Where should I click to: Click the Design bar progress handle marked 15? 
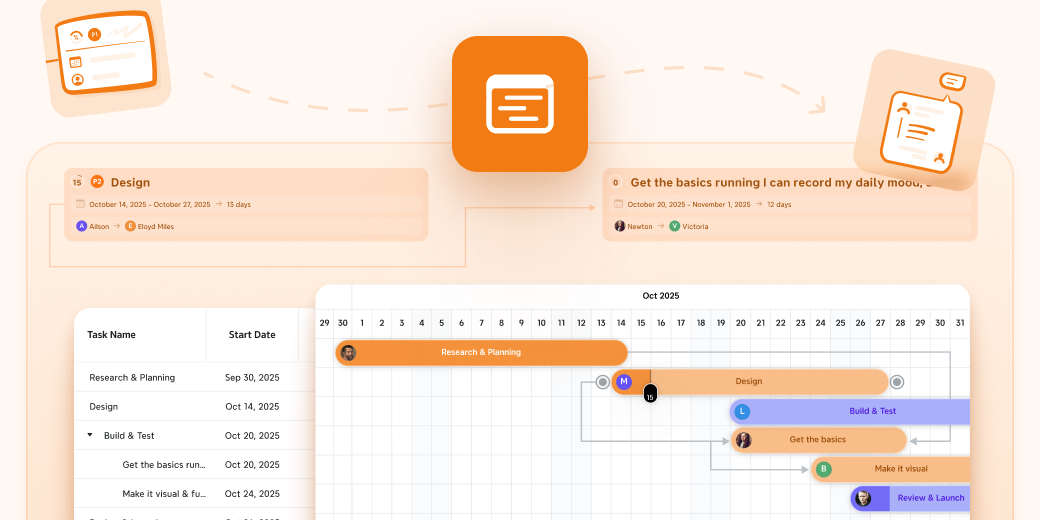[650, 393]
